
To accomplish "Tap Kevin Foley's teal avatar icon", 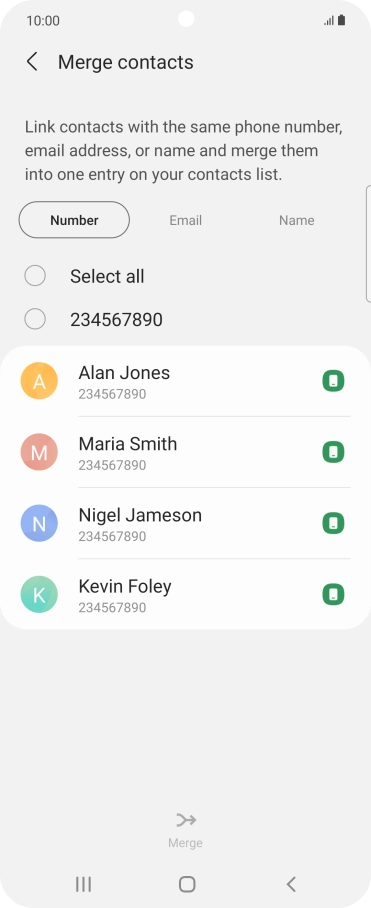I will tap(39, 594).
